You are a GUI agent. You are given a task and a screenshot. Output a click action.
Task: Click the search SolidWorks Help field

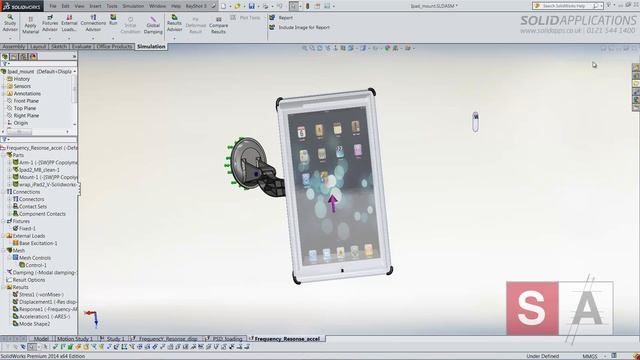(x=567, y=6)
